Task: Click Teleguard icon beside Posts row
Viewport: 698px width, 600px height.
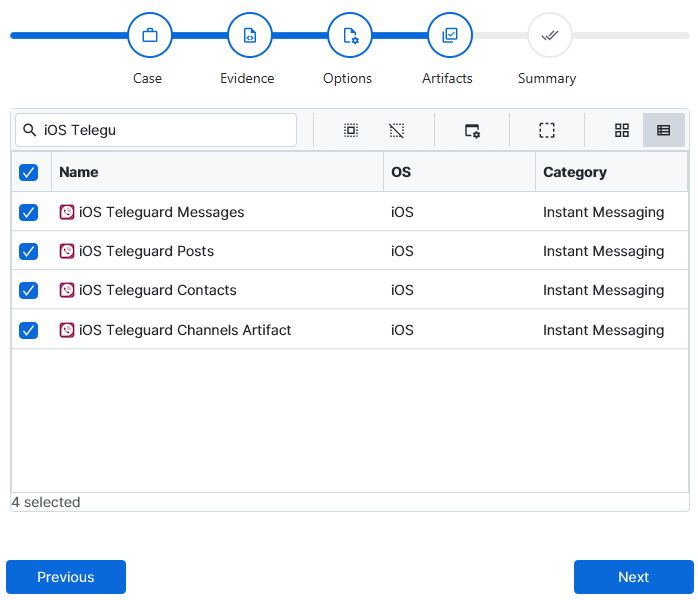Action: tap(67, 251)
